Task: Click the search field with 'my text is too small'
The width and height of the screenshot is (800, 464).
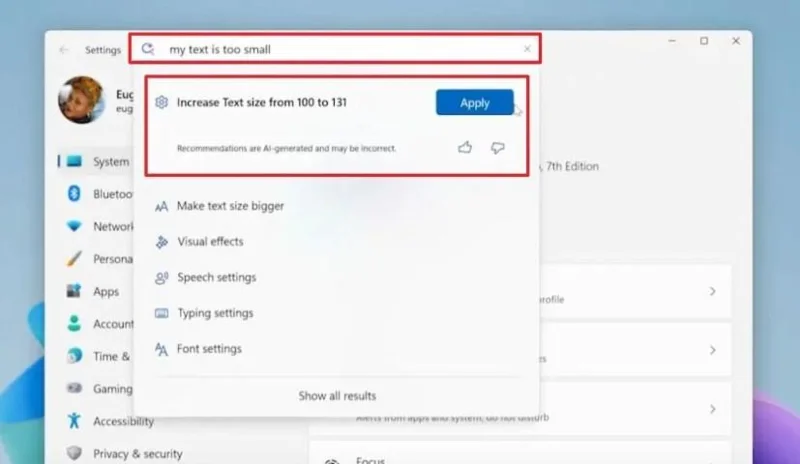Action: 335,49
